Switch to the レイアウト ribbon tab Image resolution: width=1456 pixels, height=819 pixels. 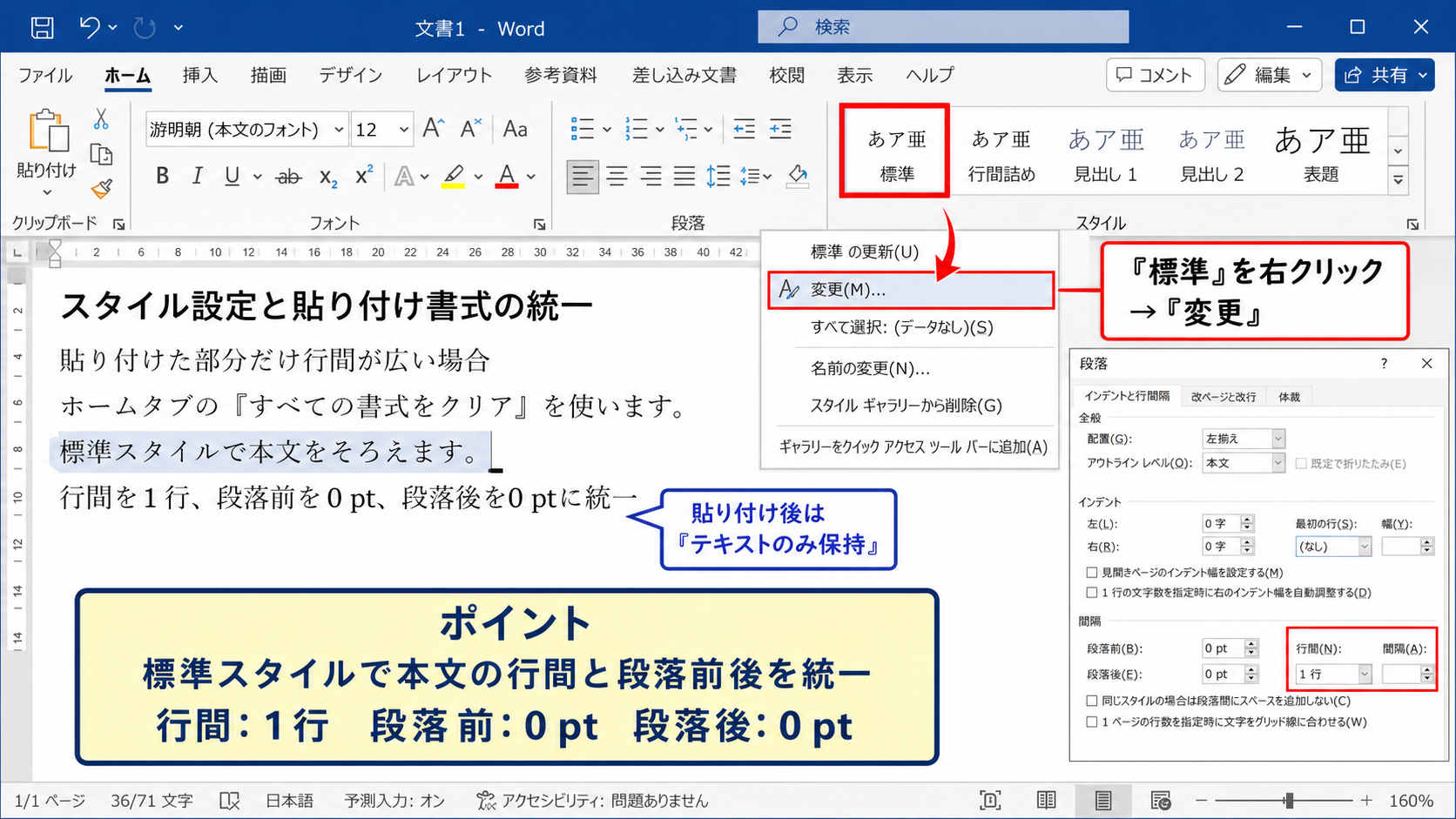click(x=454, y=76)
